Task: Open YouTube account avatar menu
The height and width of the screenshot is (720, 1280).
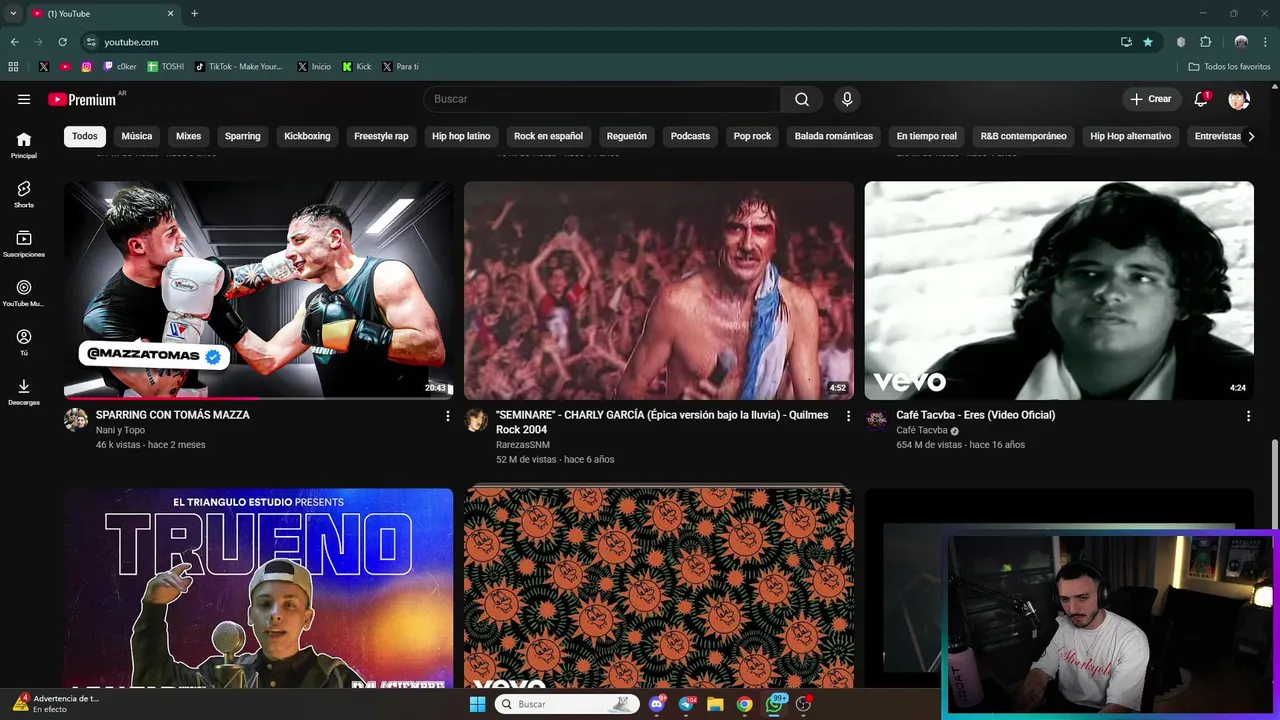Action: point(1239,99)
